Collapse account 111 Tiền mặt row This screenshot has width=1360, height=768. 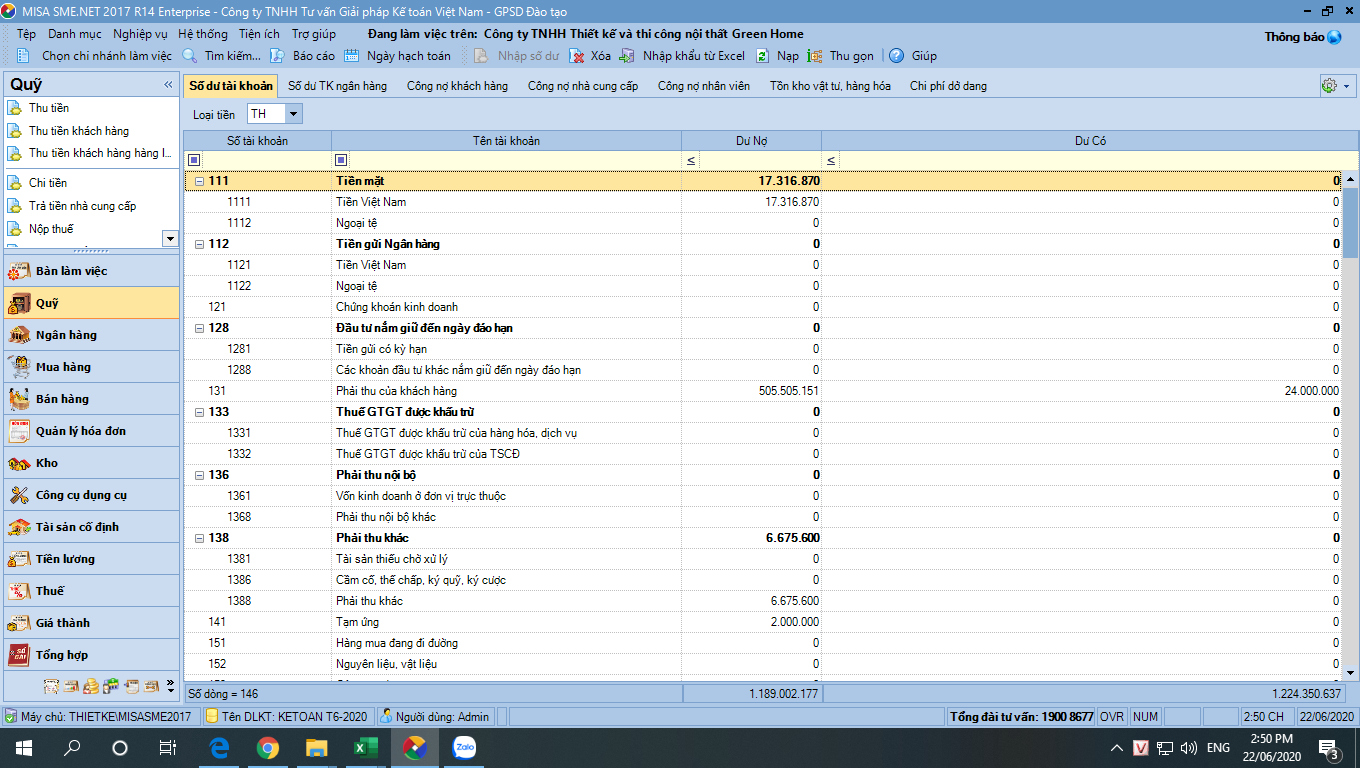pos(199,181)
